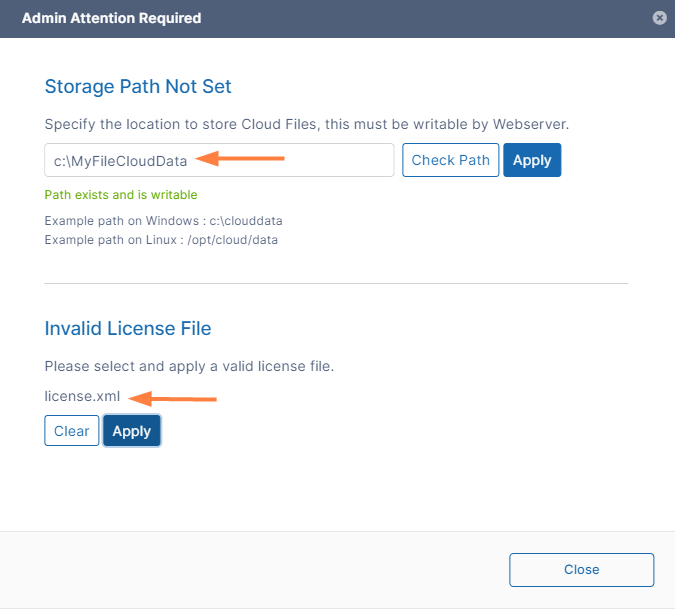Click the 'Specify the location to store Cloud Files' description
This screenshot has width=675, height=609.
click(x=306, y=124)
